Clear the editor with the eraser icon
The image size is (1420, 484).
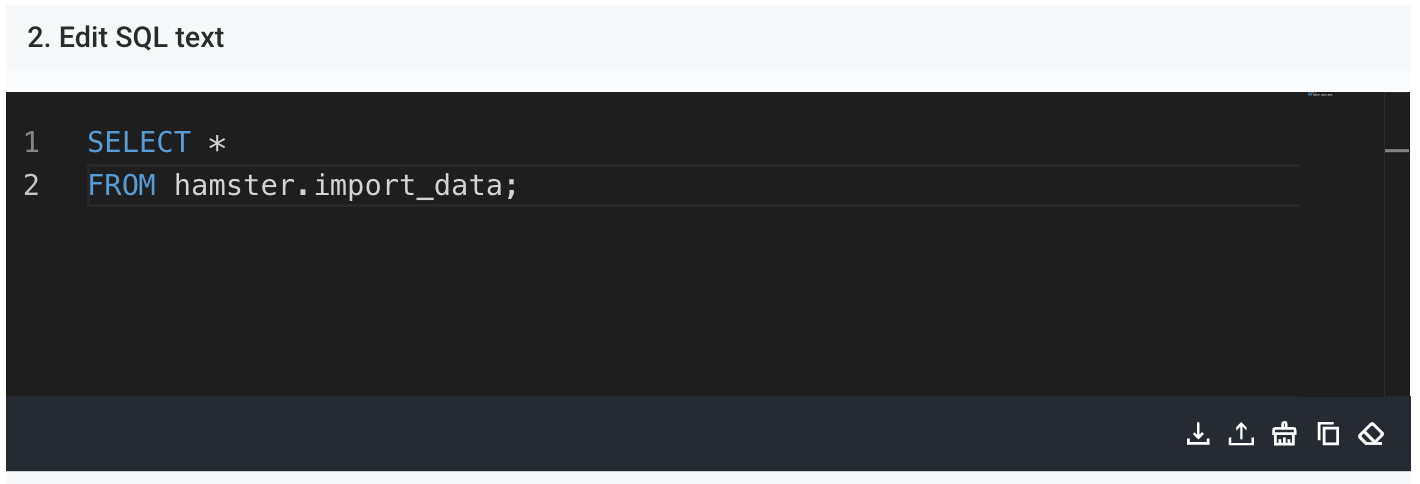click(x=1371, y=434)
